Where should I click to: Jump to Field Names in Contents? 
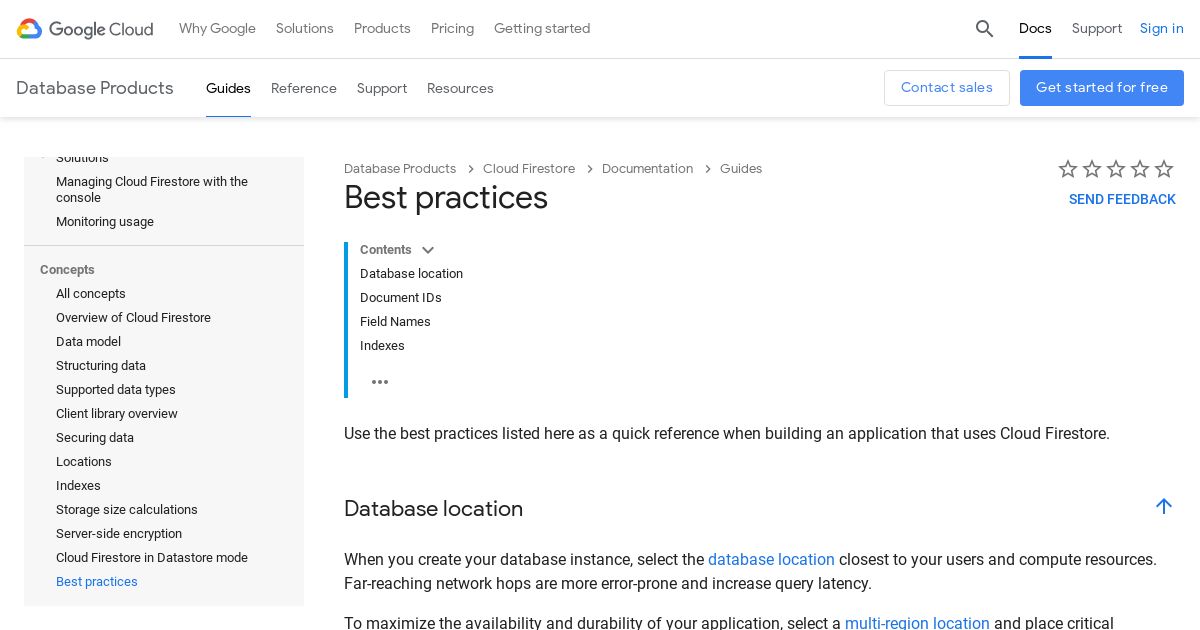pos(395,322)
